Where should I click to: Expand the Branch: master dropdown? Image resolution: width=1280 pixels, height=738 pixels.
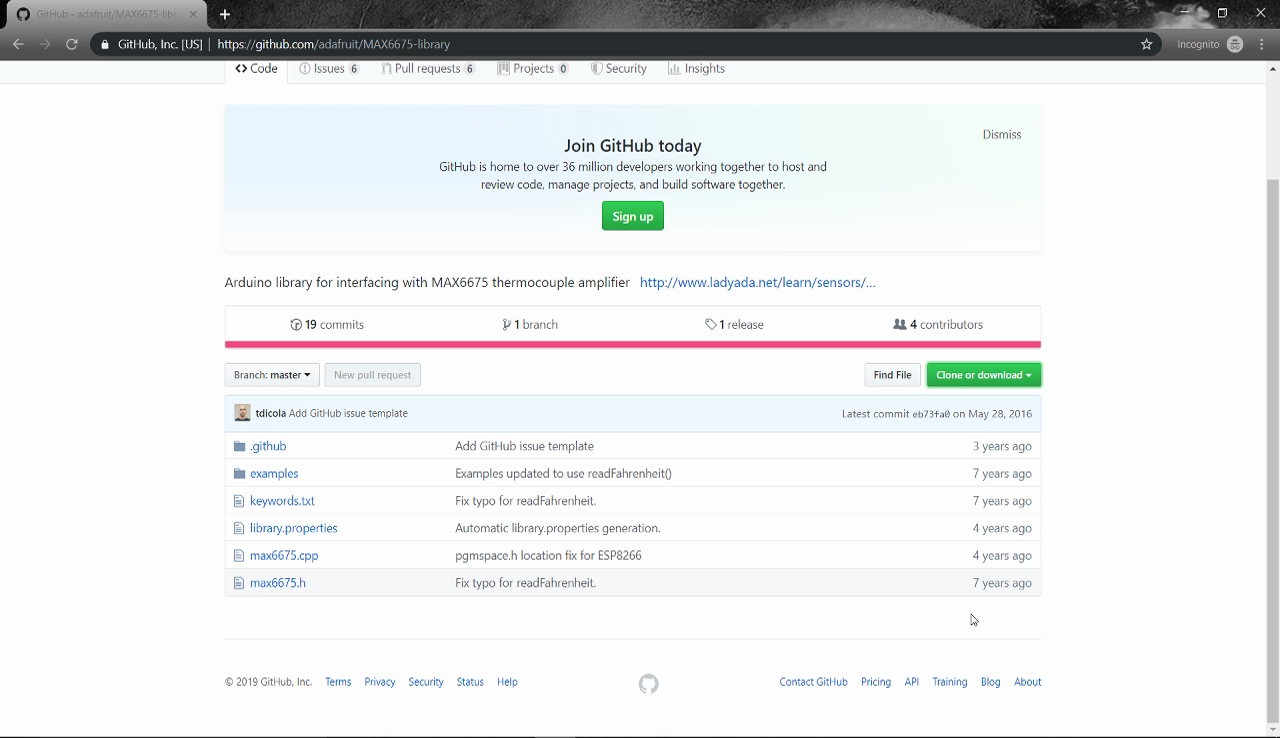click(x=272, y=375)
